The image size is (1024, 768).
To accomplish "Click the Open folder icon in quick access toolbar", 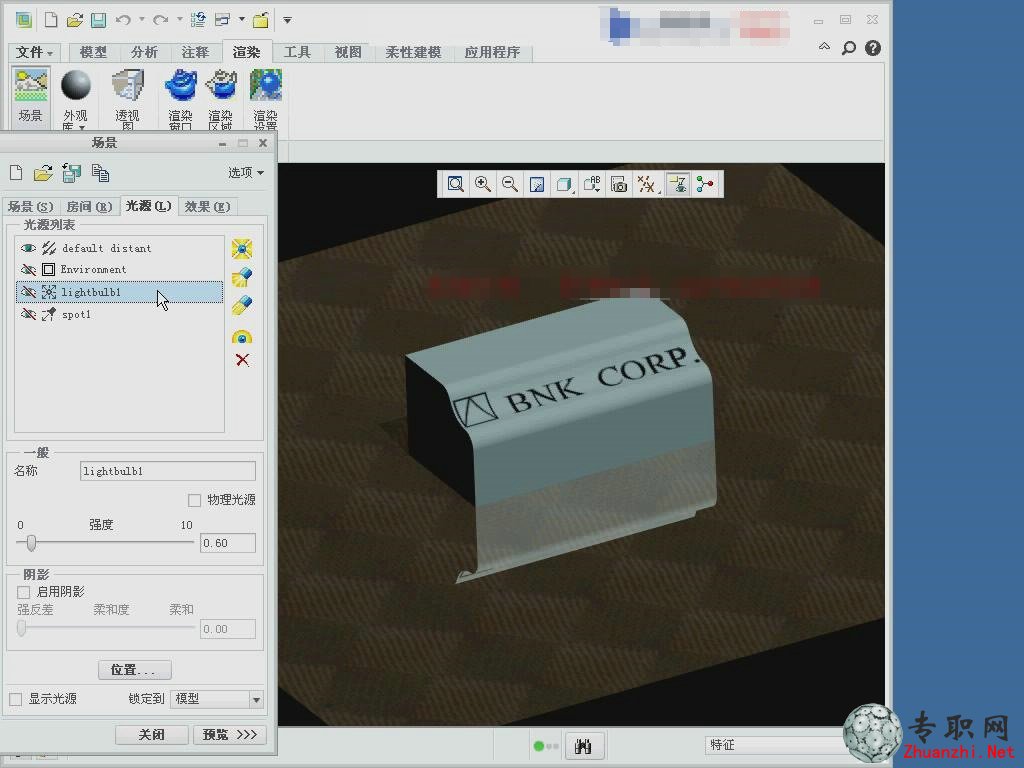I will point(74,20).
